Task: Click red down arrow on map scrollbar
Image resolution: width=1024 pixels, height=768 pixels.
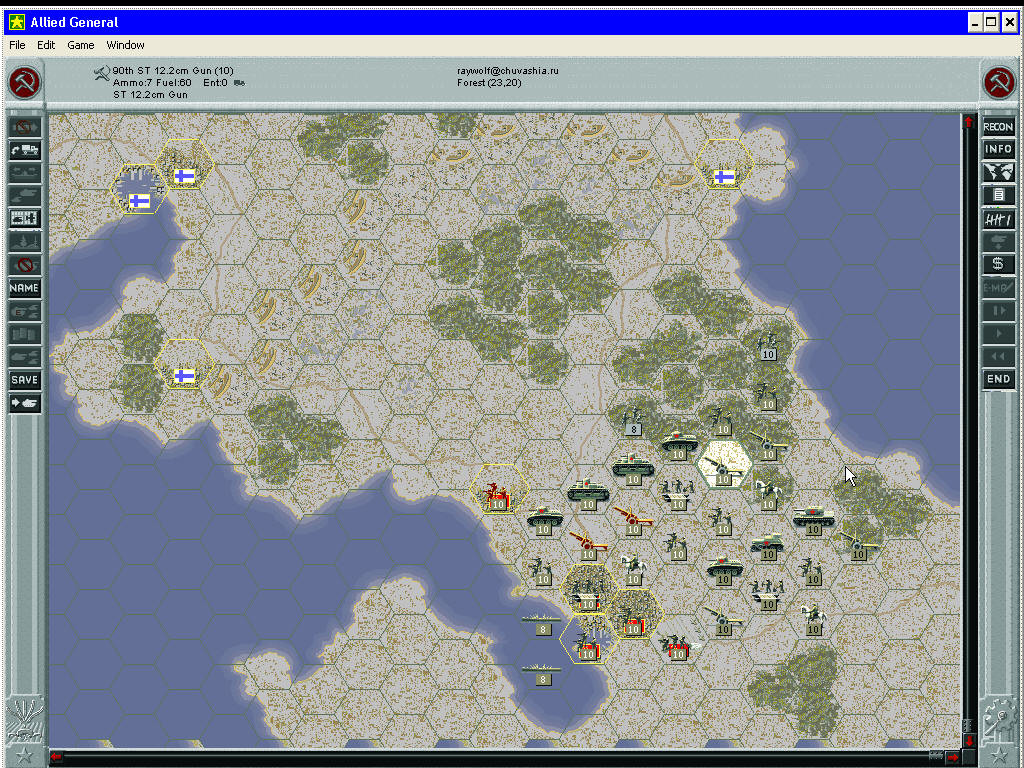Action: pyautogui.click(x=968, y=741)
